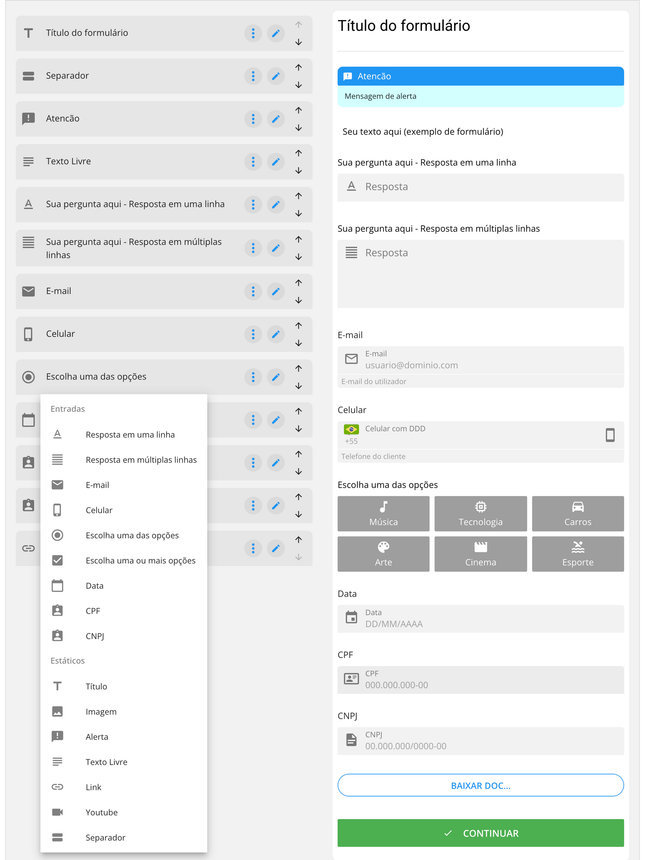This screenshot has height=860, width=645.
Task: Add Youtube element from the menu
Action: 101,812
